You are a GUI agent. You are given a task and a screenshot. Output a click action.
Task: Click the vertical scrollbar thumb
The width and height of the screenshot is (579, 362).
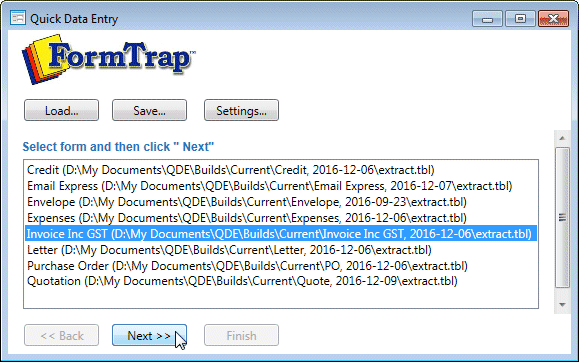(562, 217)
